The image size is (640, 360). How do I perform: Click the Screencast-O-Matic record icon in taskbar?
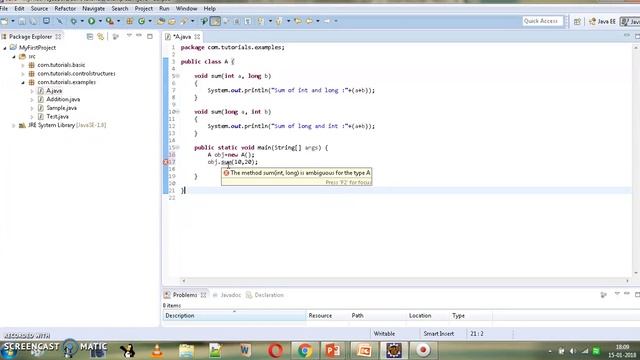(423, 350)
